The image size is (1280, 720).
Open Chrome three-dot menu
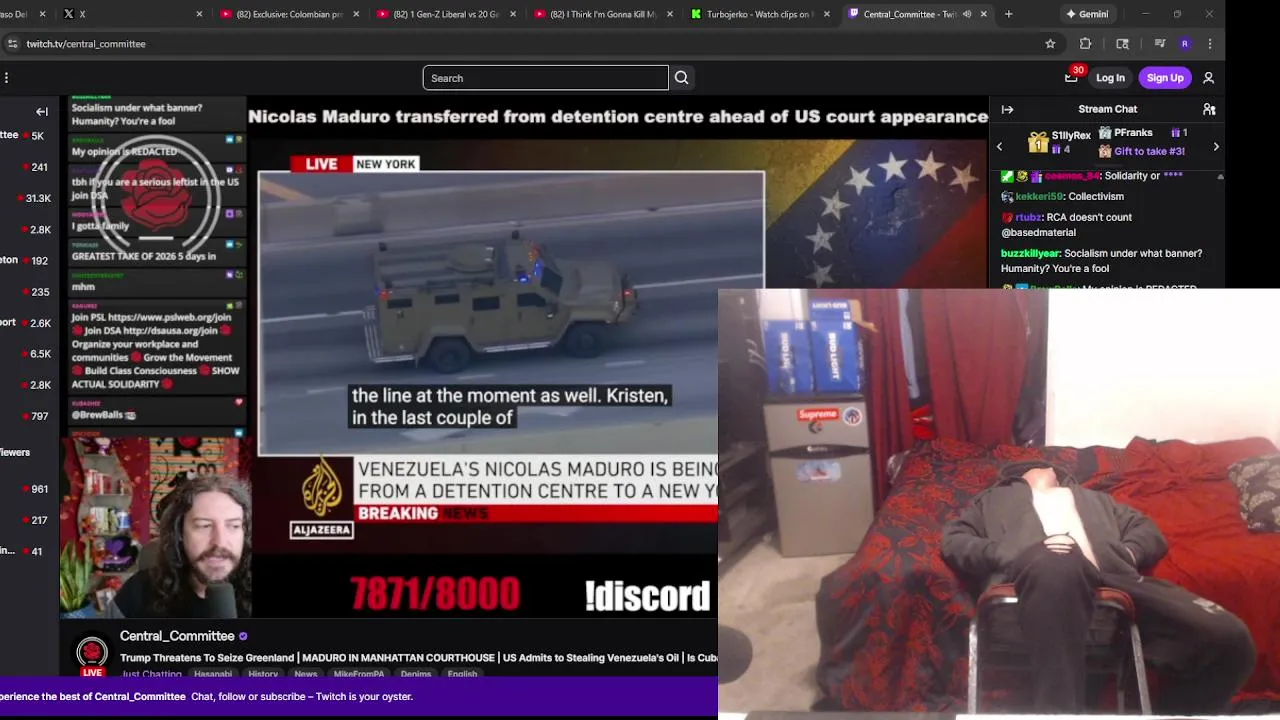[x=1210, y=44]
